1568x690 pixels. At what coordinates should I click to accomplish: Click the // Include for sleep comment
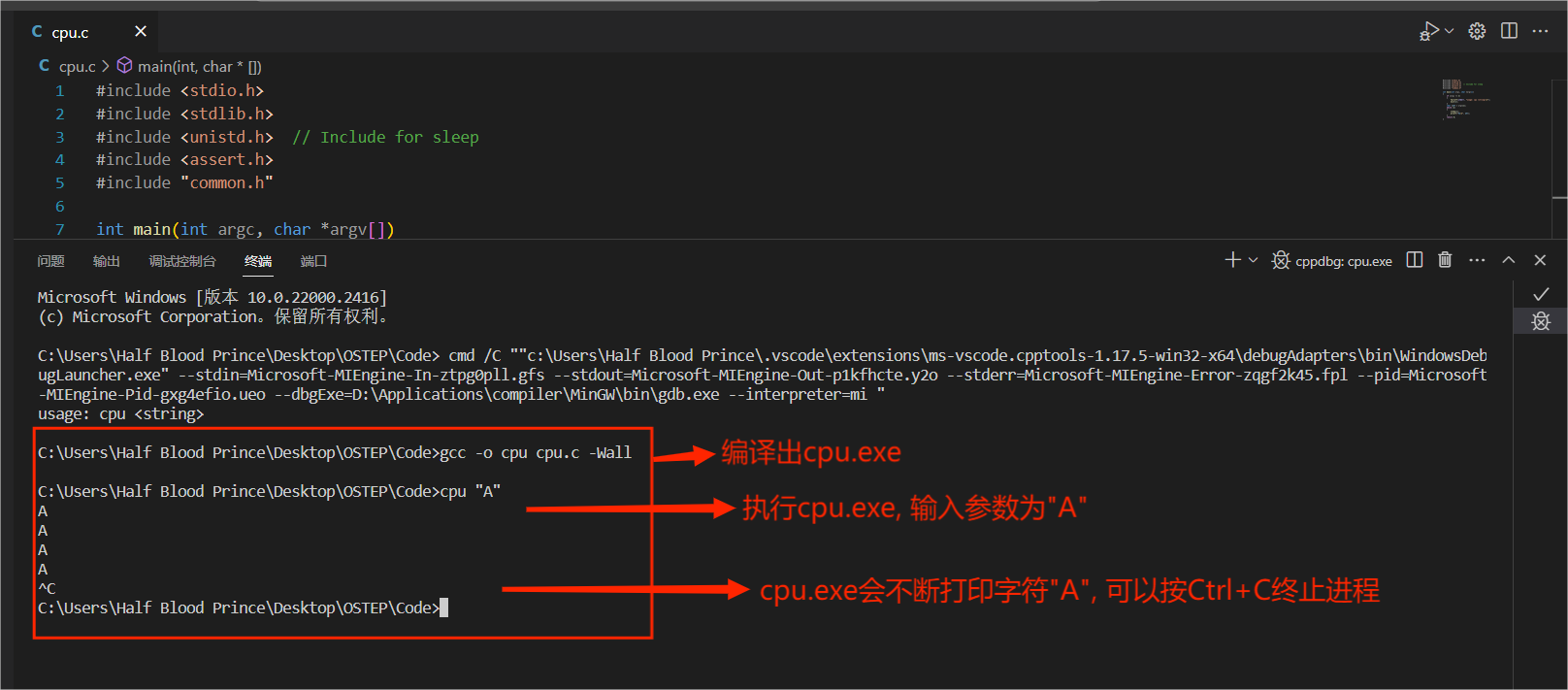pyautogui.click(x=385, y=137)
